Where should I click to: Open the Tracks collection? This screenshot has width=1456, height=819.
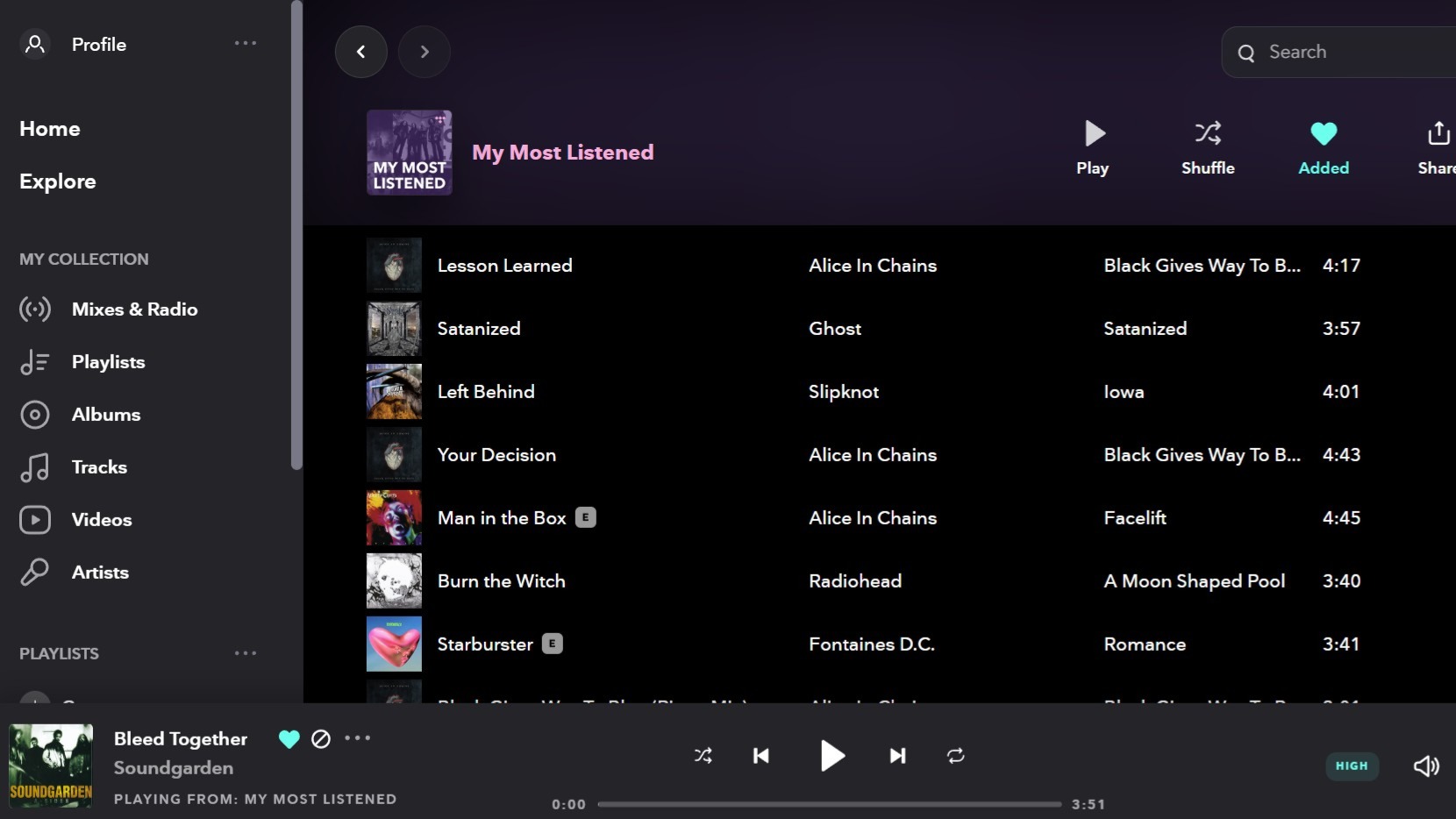pyautogui.click(x=98, y=466)
